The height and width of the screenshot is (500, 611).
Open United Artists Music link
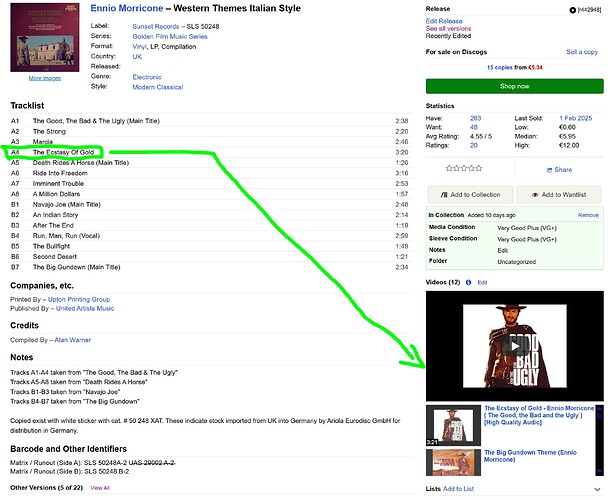[85, 309]
